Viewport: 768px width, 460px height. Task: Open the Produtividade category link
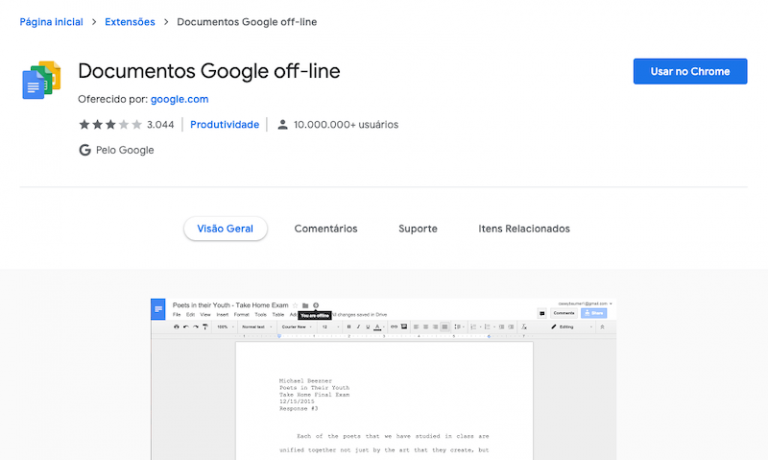click(224, 125)
